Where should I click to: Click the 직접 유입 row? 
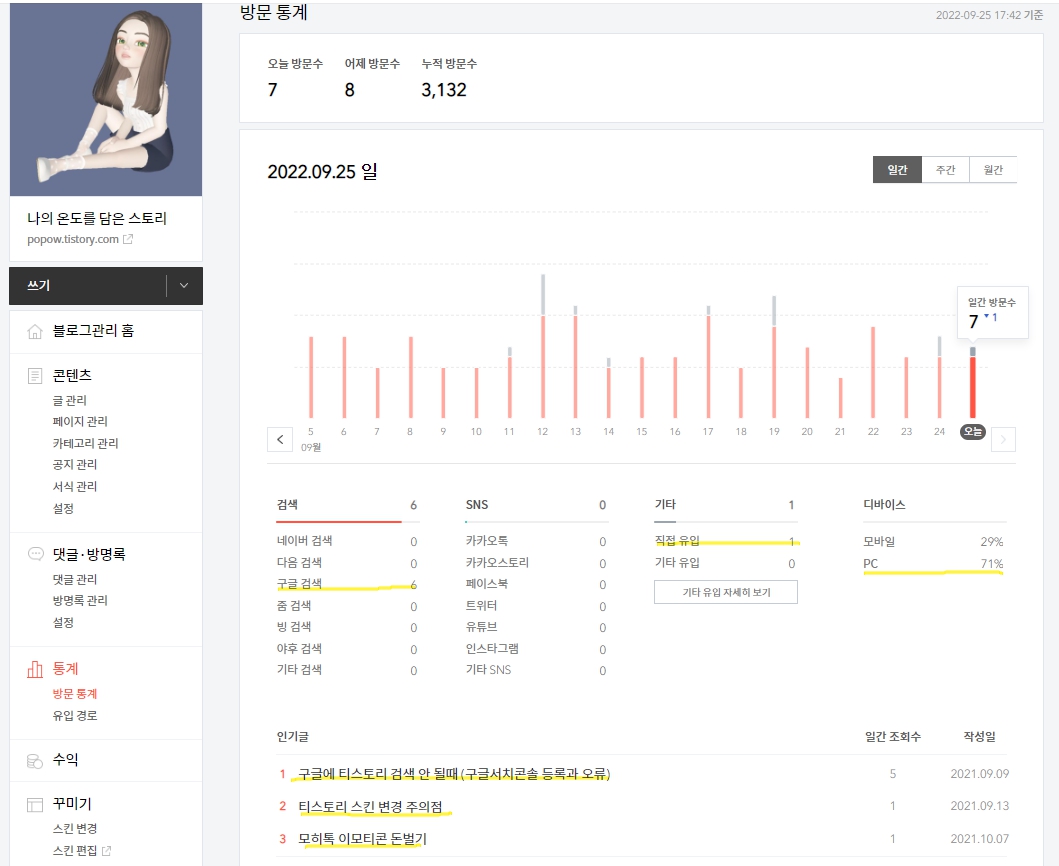click(725, 541)
